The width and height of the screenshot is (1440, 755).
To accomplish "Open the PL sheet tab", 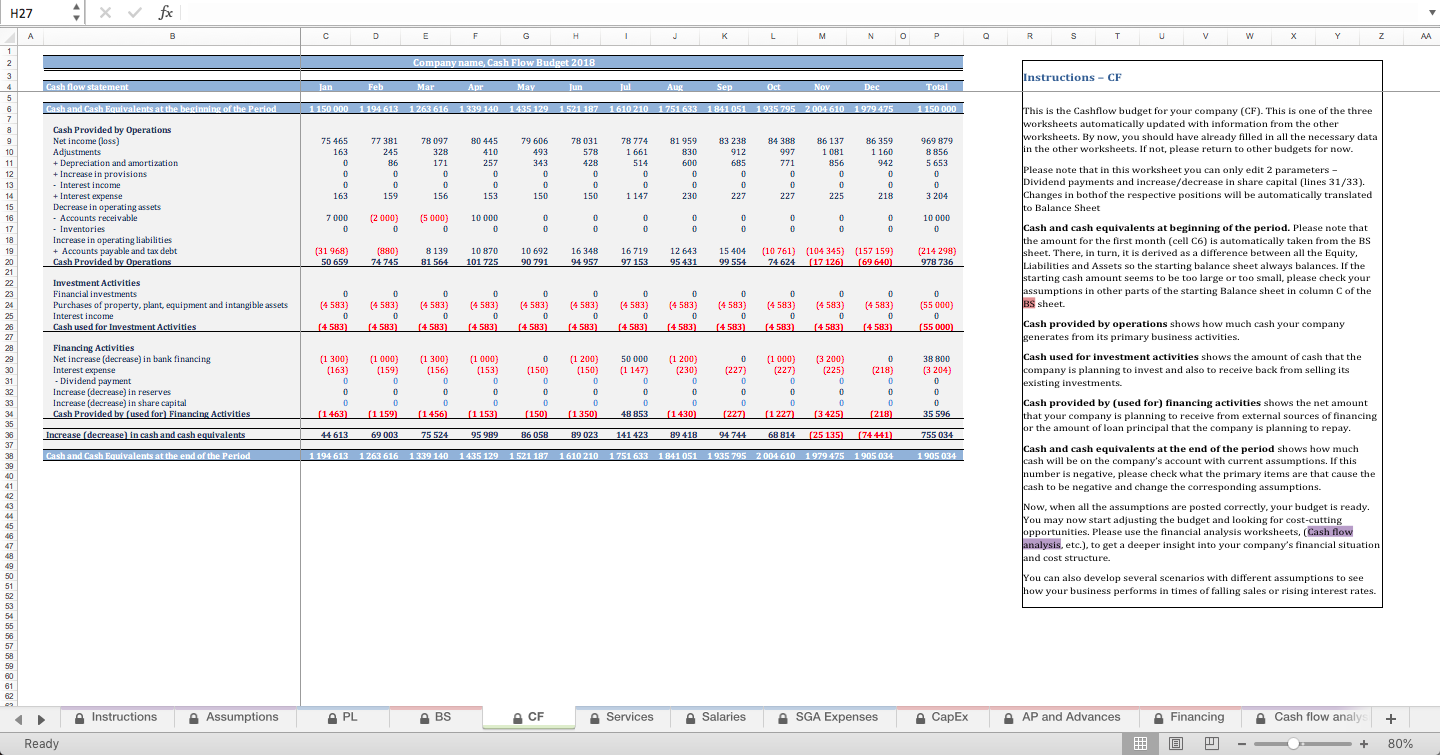I will [341, 717].
